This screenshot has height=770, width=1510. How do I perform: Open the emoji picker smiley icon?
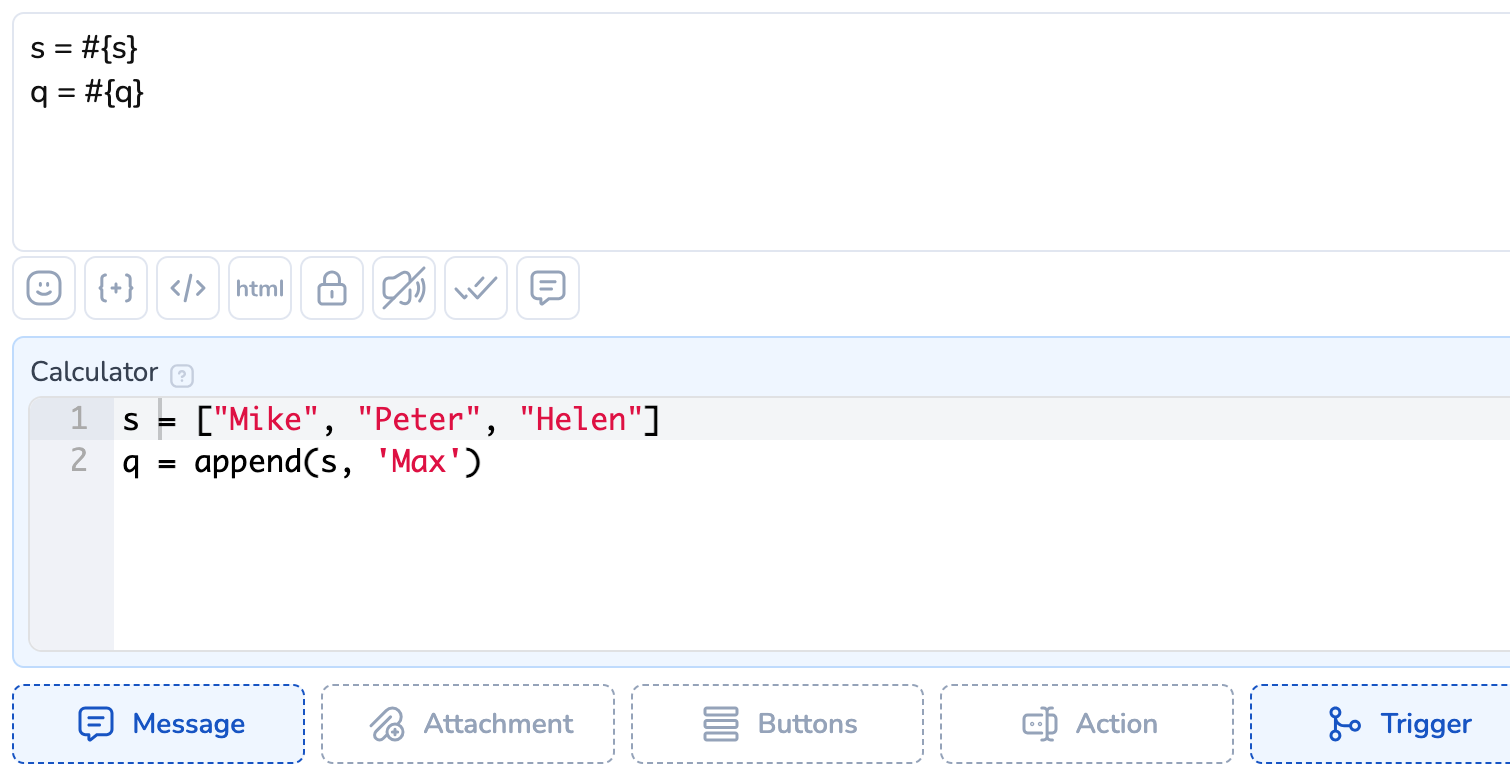click(44, 289)
